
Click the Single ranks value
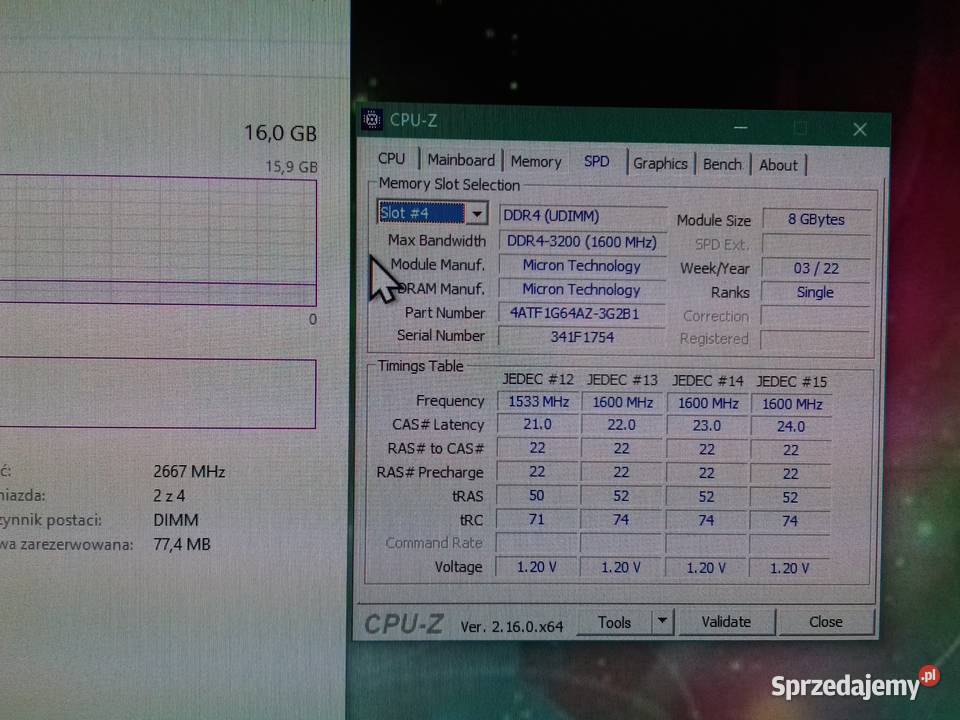(816, 292)
